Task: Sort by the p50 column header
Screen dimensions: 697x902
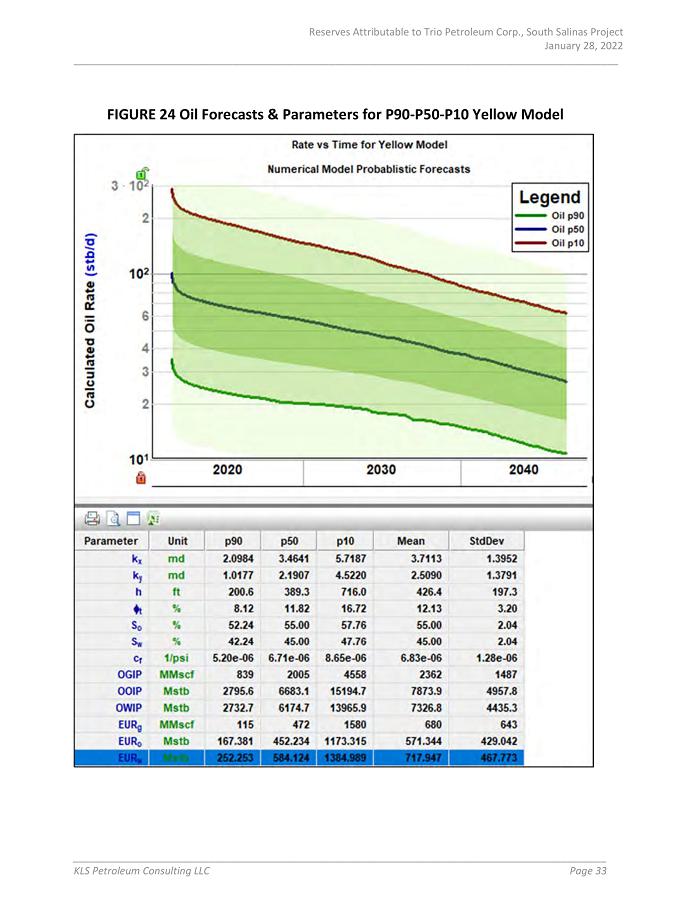Action: [x=290, y=541]
